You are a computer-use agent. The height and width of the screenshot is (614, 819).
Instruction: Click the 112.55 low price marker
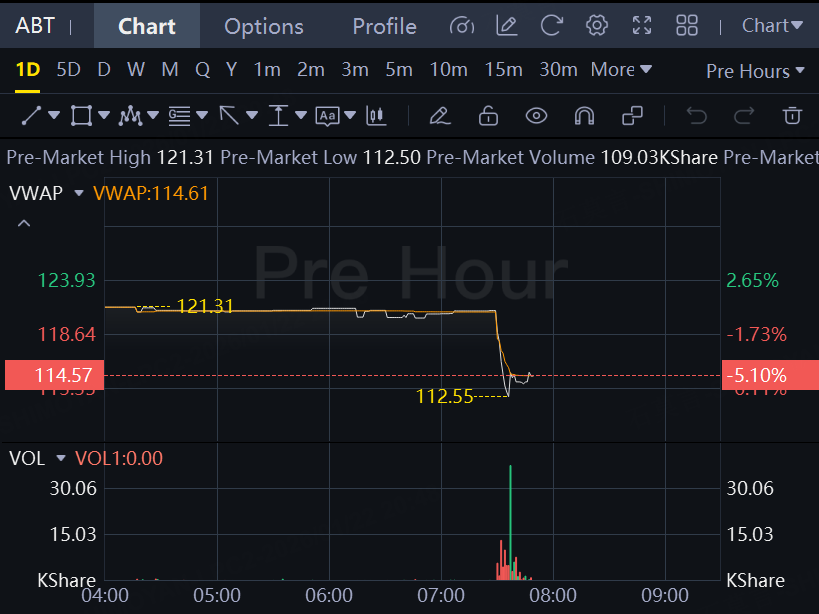point(444,396)
